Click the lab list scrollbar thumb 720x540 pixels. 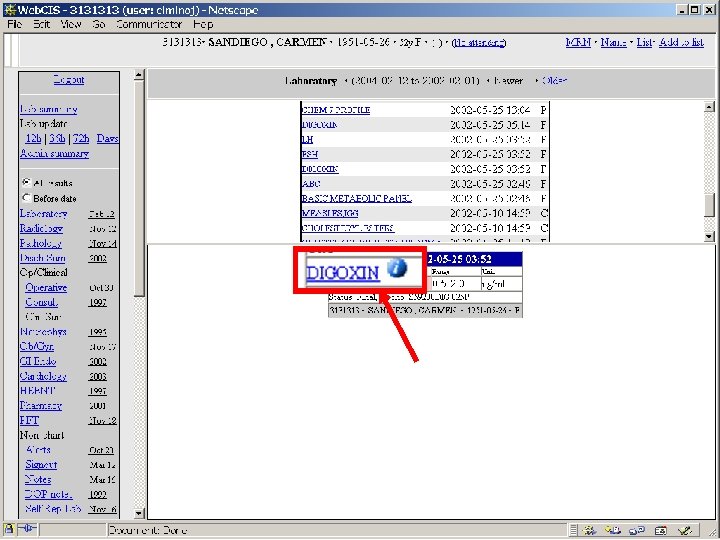(709, 205)
